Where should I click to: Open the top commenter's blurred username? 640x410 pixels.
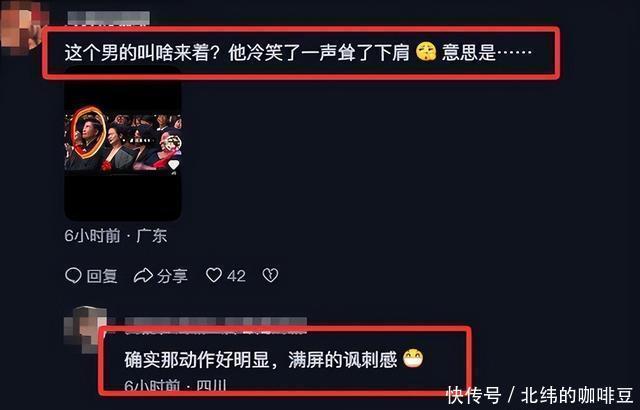(109, 19)
